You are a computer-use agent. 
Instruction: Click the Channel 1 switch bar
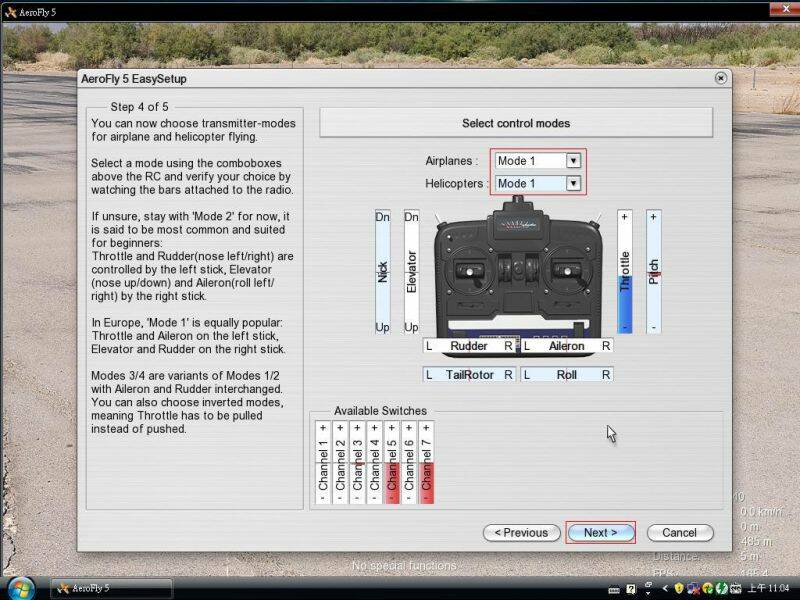click(323, 463)
